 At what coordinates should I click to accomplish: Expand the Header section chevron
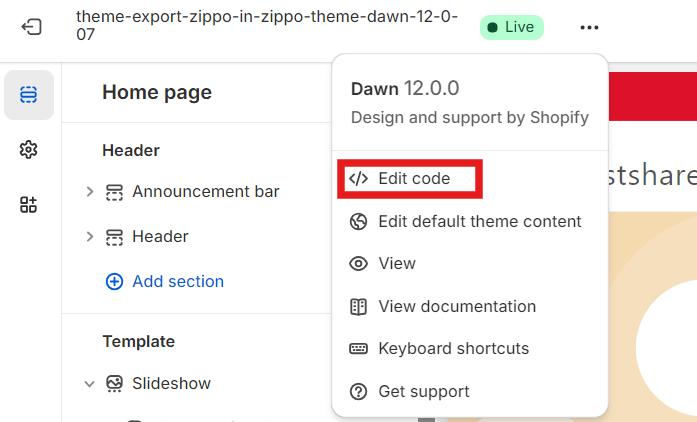90,237
